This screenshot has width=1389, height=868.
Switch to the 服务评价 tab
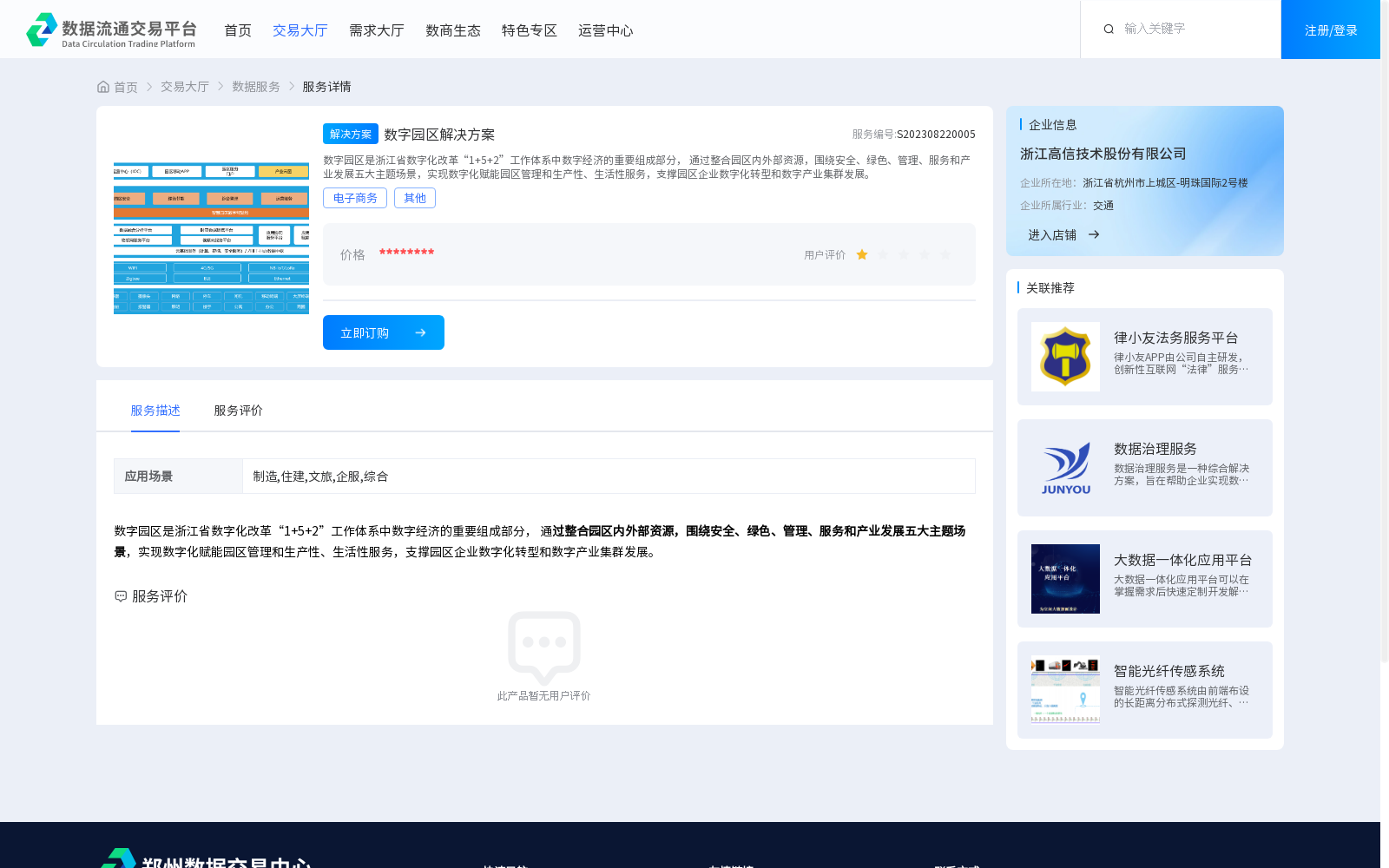[236, 411]
